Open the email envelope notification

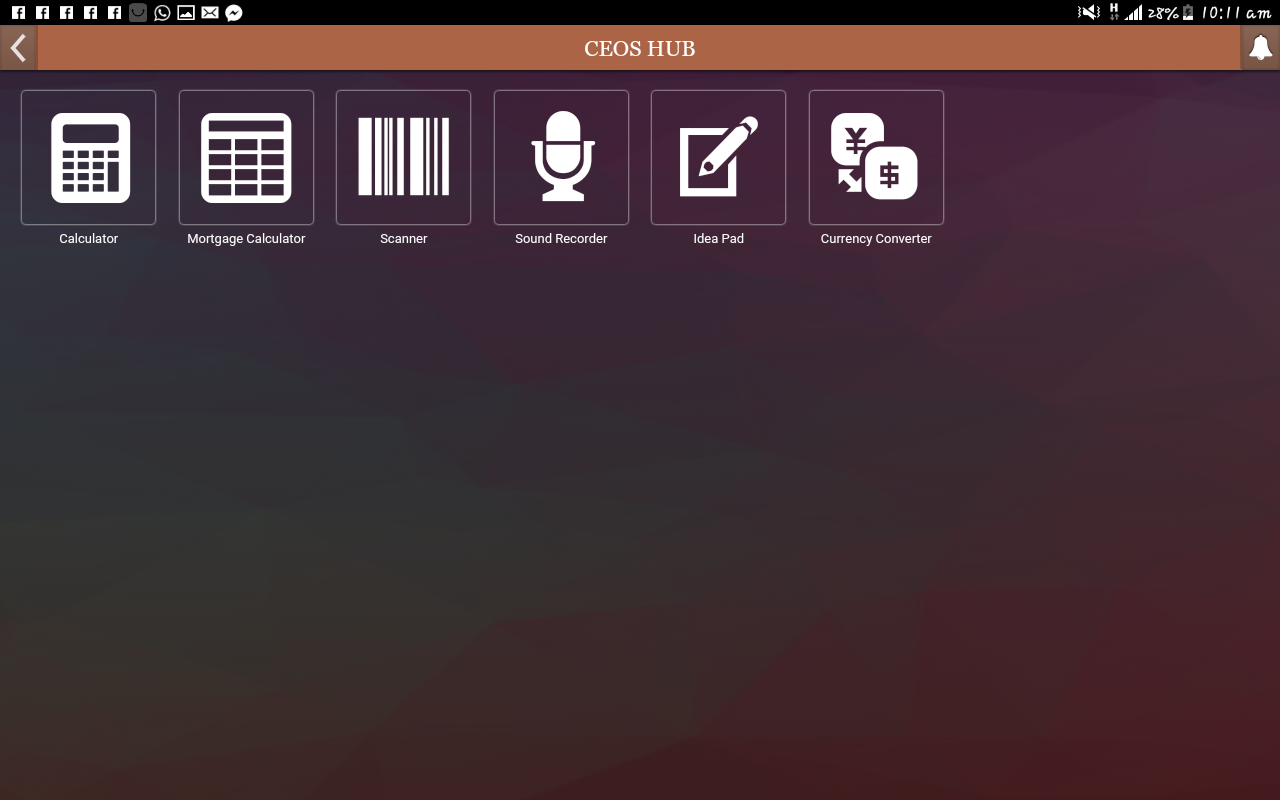coord(209,13)
